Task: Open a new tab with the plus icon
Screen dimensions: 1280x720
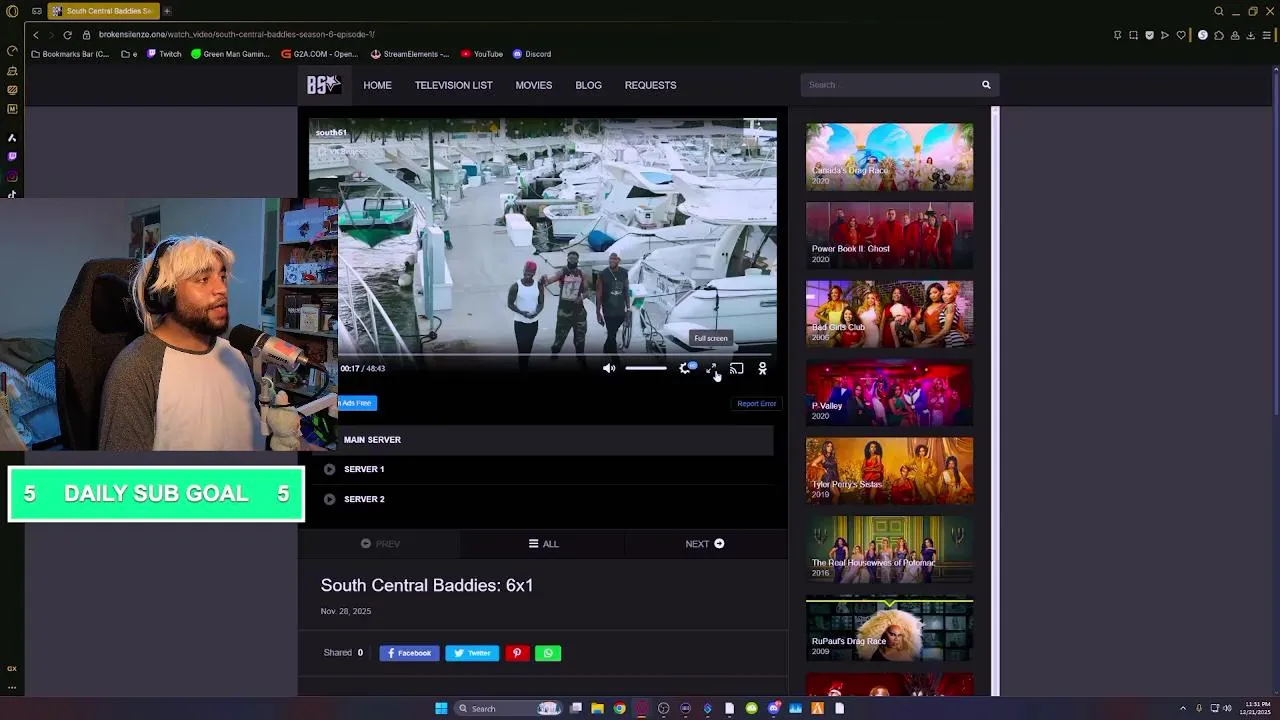Action: click(167, 11)
